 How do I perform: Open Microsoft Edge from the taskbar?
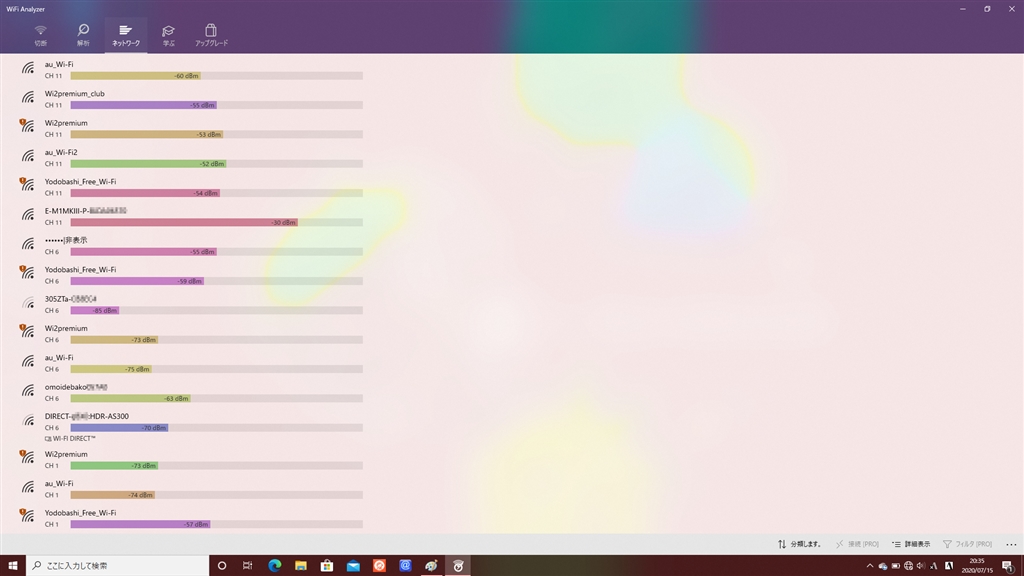click(x=274, y=566)
